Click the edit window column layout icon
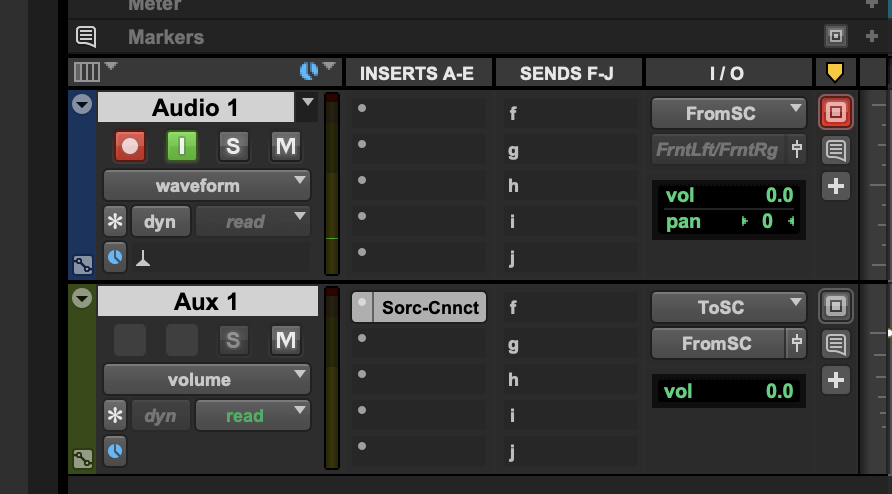The width and height of the screenshot is (892, 494). point(87,72)
